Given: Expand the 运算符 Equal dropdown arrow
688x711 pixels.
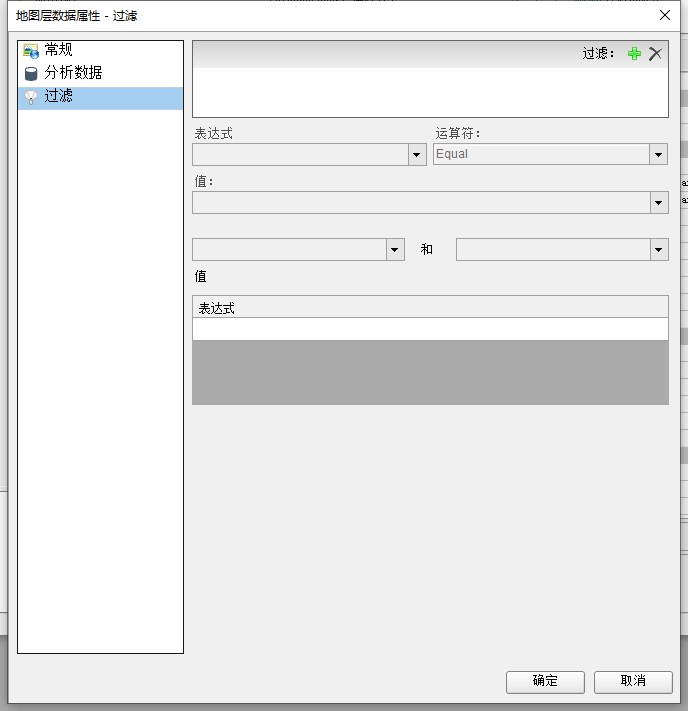Looking at the screenshot, I should click(x=658, y=155).
